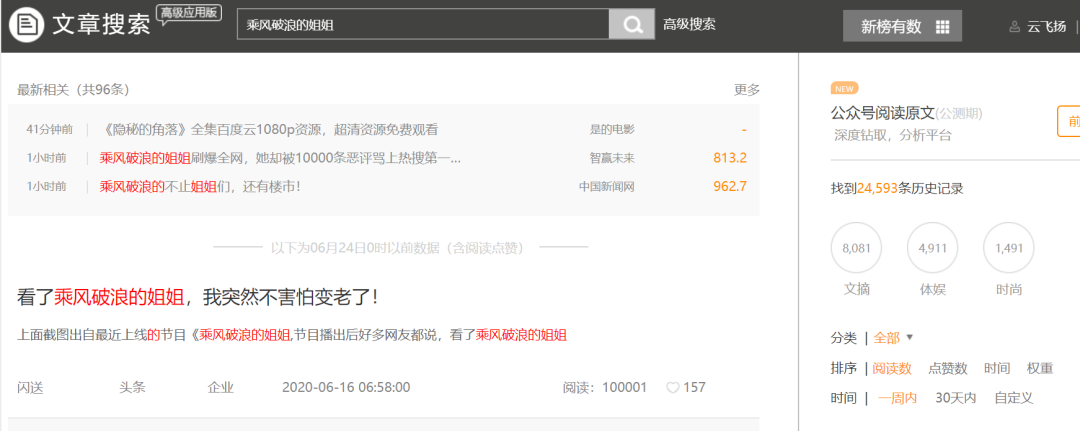Image resolution: width=1080 pixels, height=431 pixels.
Task: Click 更多 to see more results
Action: pyautogui.click(x=746, y=90)
